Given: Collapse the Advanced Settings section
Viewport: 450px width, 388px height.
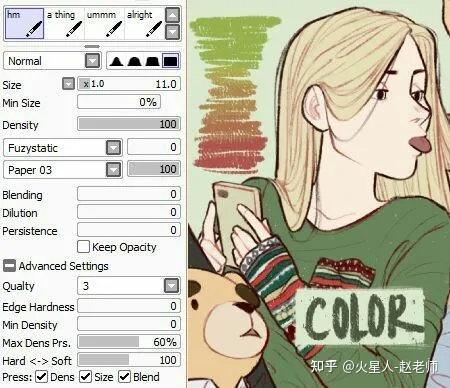Looking at the screenshot, I should (x=9, y=266).
